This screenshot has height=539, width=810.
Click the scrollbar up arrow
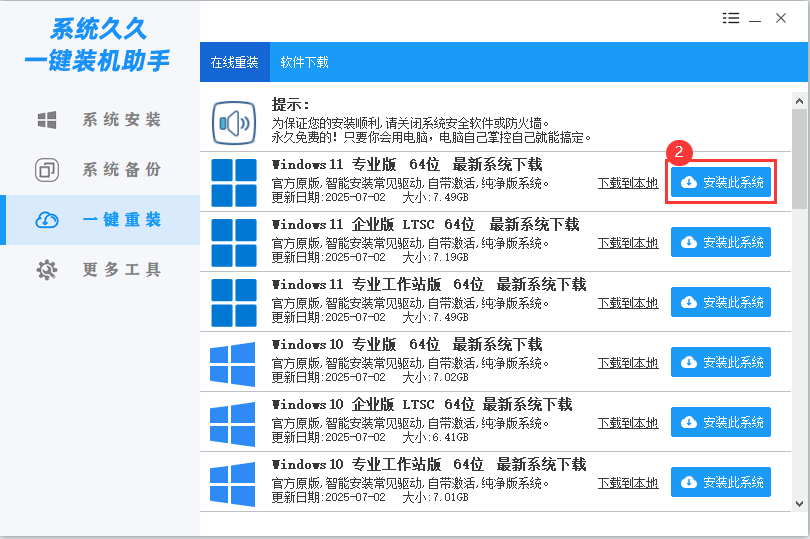tap(799, 101)
